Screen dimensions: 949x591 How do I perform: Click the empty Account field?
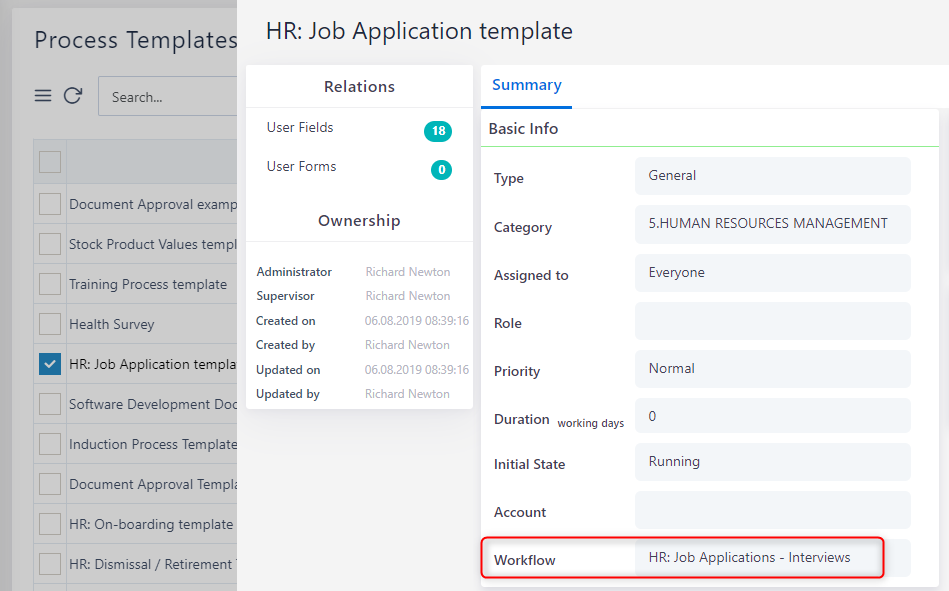(772, 510)
